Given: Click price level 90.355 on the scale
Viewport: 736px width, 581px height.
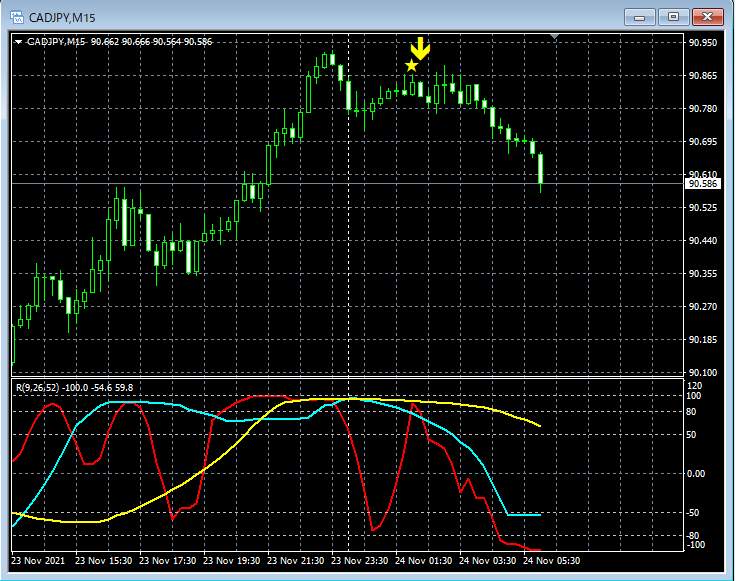Looking at the screenshot, I should click(x=703, y=274).
